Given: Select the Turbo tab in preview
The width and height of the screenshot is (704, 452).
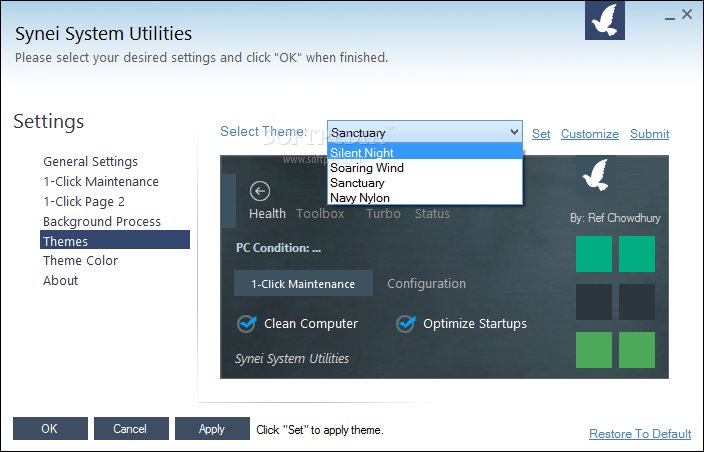Looking at the screenshot, I should point(383,214).
